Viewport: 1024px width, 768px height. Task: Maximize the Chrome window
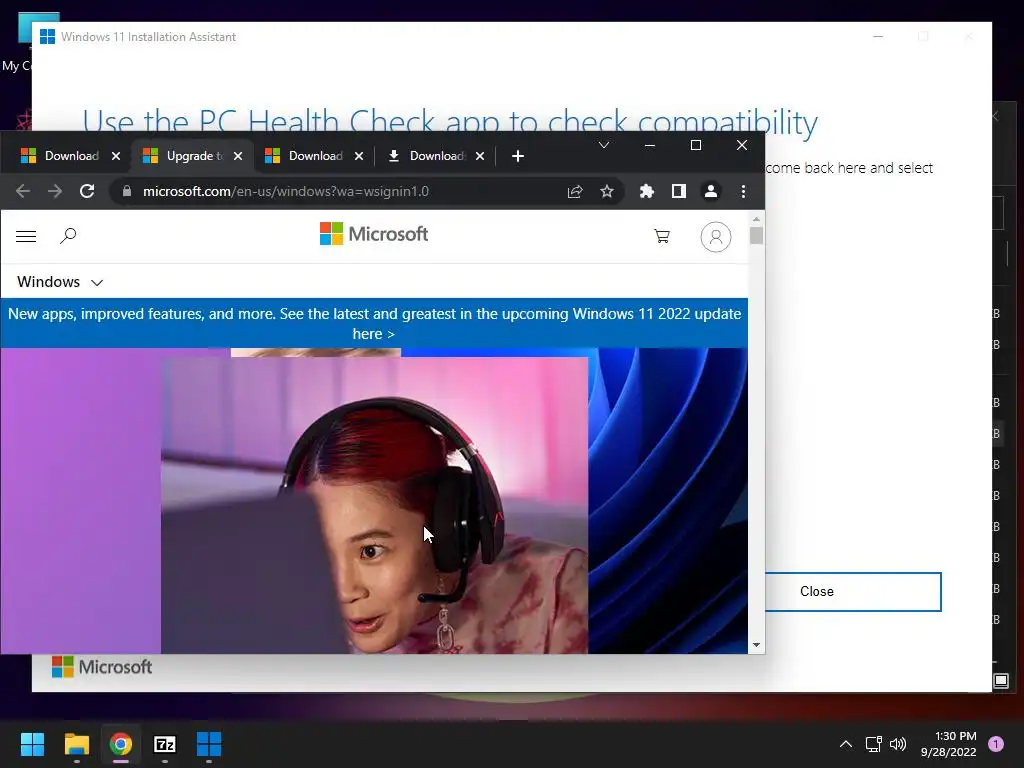(696, 145)
